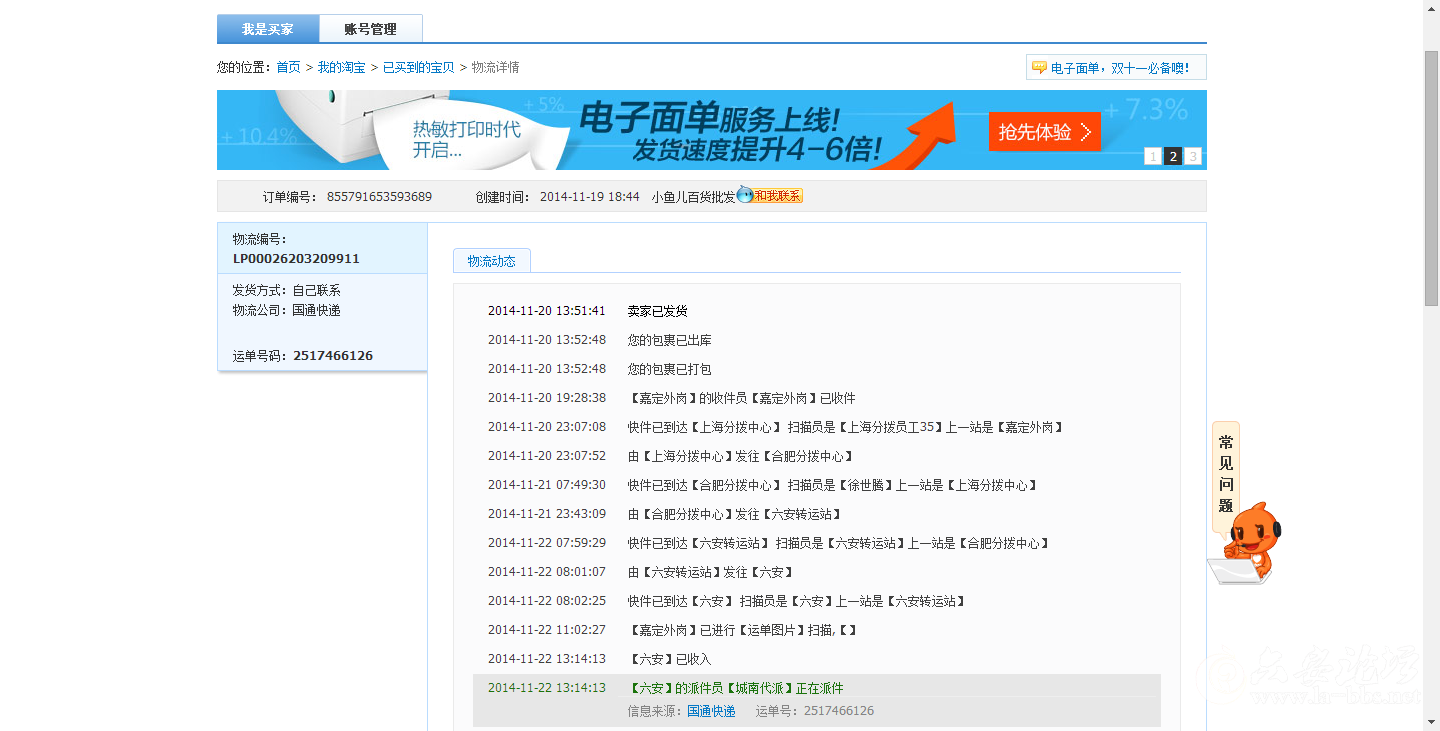Open 首页 from the breadcrumb
The height and width of the screenshot is (731, 1440).
[x=287, y=67]
